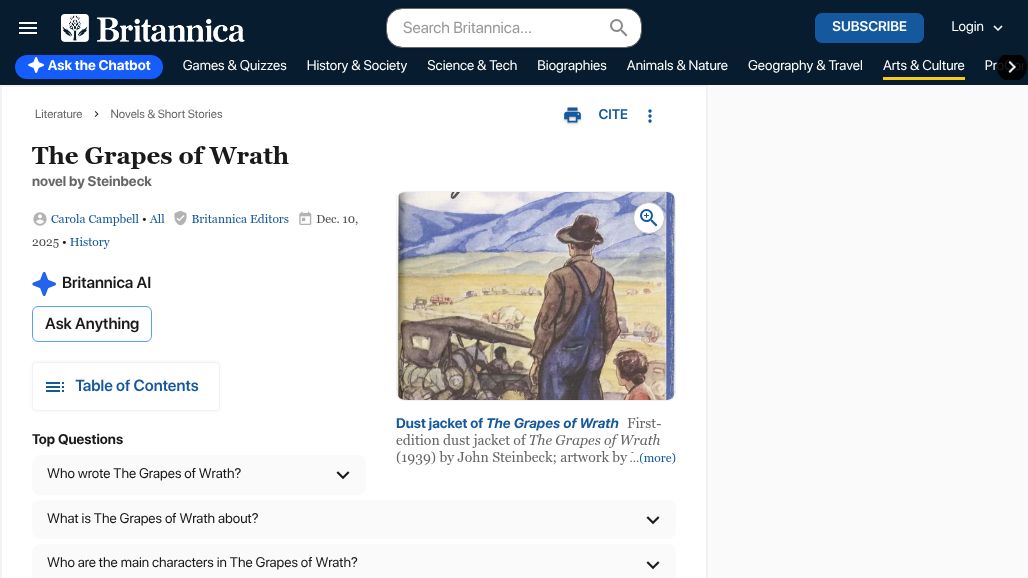Screen dimensions: 1028x578
Task: Switch to the Arts & Culture section
Action: [923, 66]
